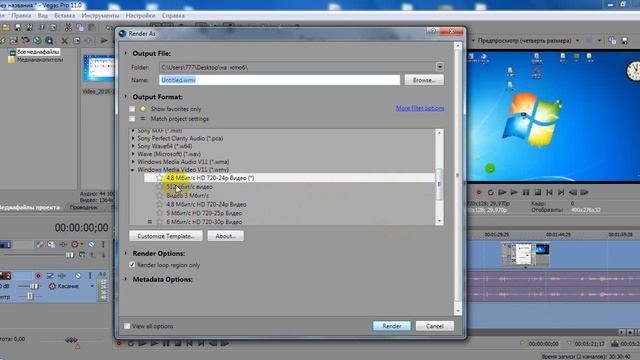Open the Касание automation mode dropdown
The height and width of the screenshot is (360, 640).
(x=91, y=286)
